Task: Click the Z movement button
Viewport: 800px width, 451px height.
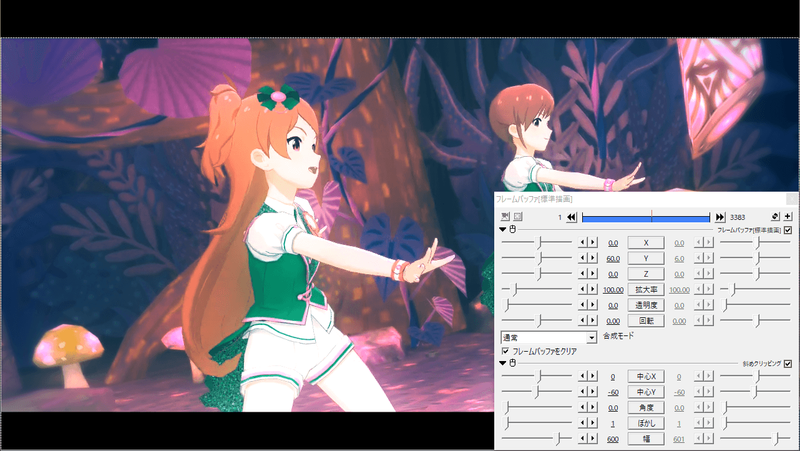Action: [x=646, y=274]
